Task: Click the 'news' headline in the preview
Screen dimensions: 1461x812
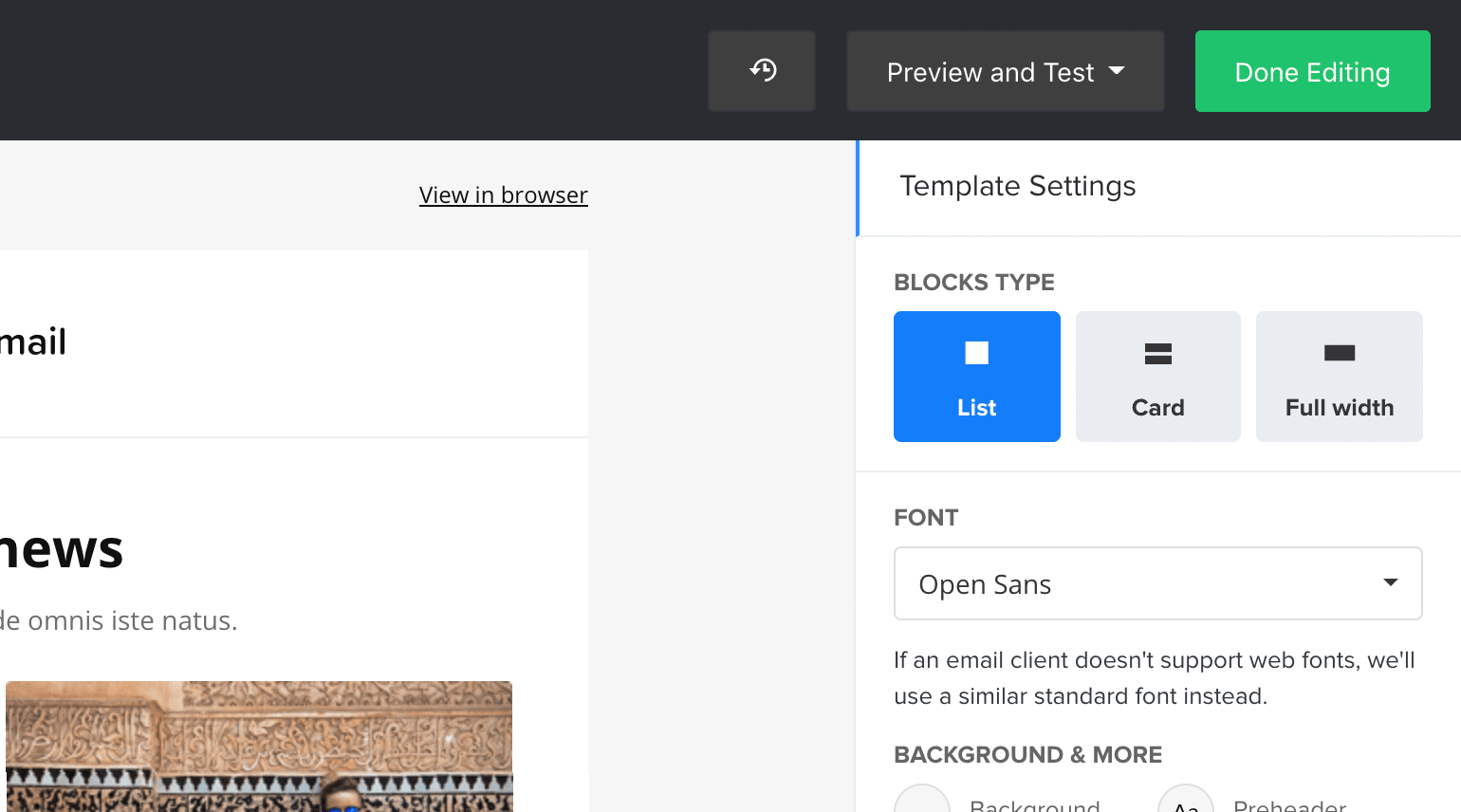Action: click(x=60, y=548)
